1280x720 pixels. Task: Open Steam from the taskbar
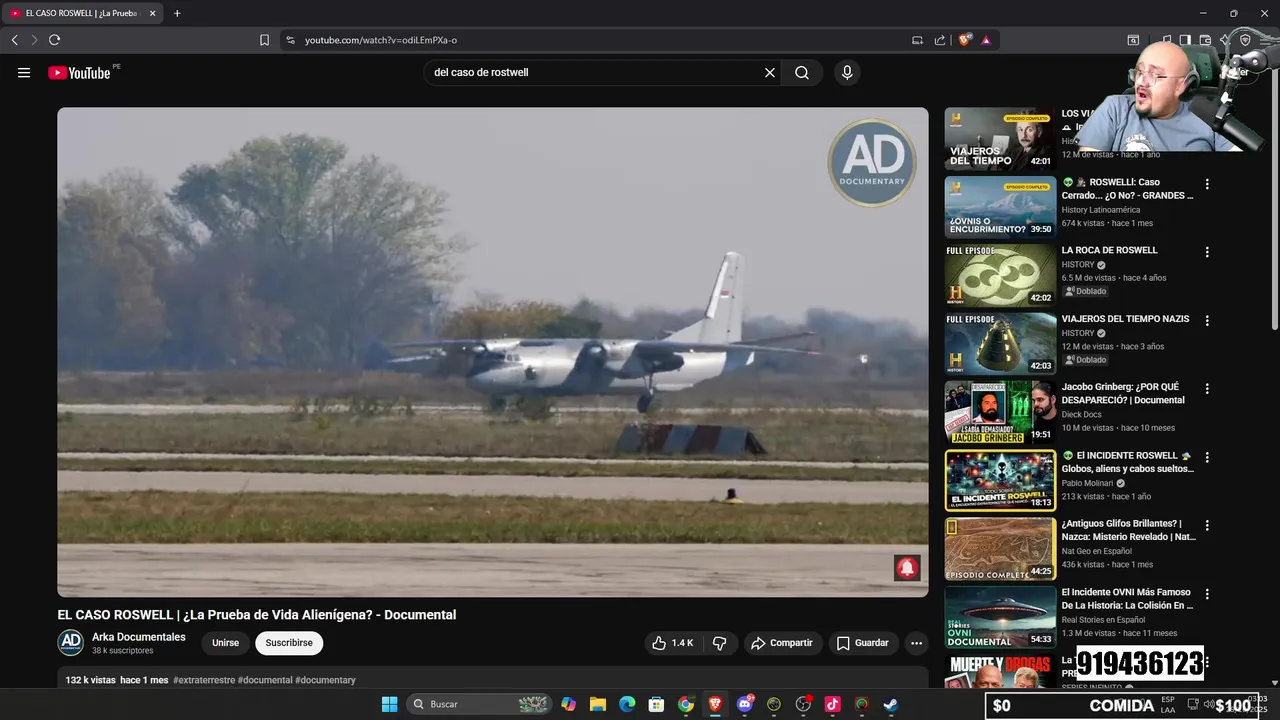tap(890, 704)
